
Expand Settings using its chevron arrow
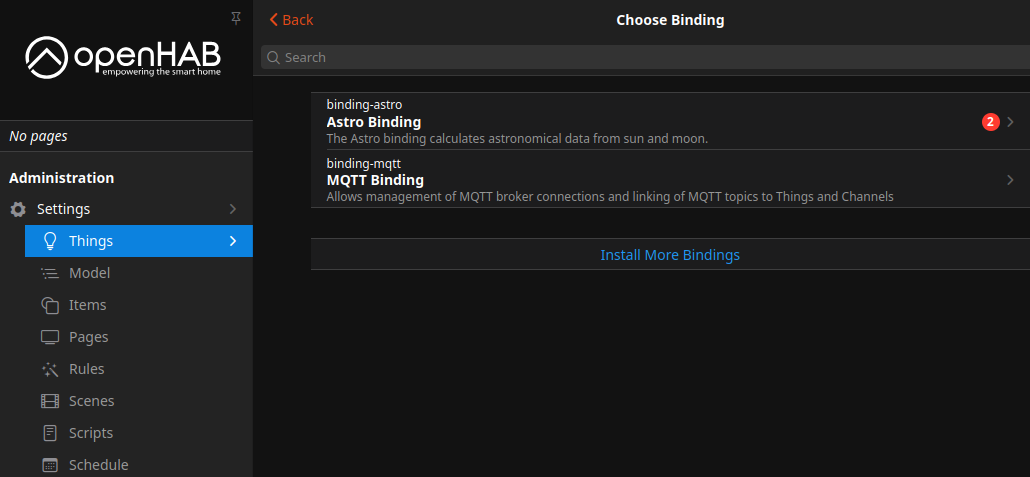tap(233, 209)
